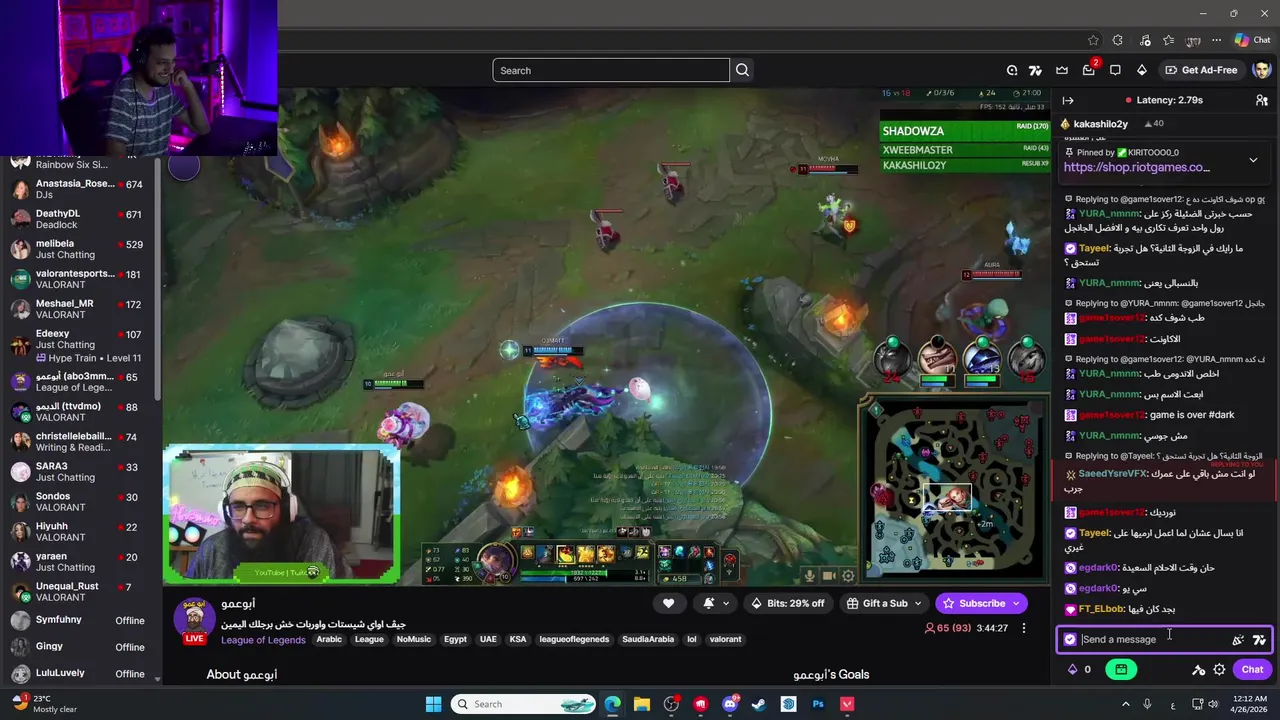Image resolution: width=1280 pixels, height=720 pixels.
Task: Open the user profile avatar menu
Action: (x=1261, y=70)
